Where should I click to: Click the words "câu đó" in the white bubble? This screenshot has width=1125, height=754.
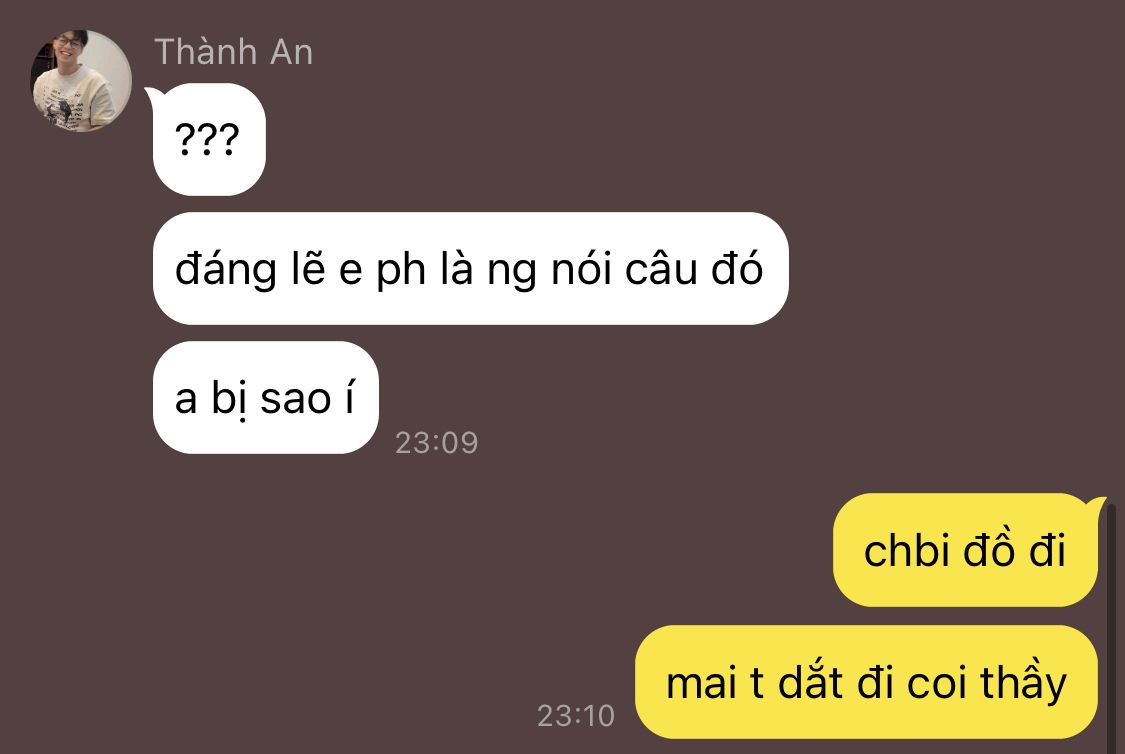[x=694, y=270]
